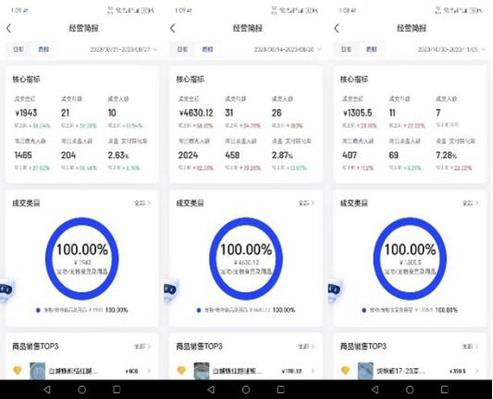This screenshot has height=399, width=493.
Task: Select weekly report tab on ¥4630.12 screen
Action: pyautogui.click(x=207, y=49)
